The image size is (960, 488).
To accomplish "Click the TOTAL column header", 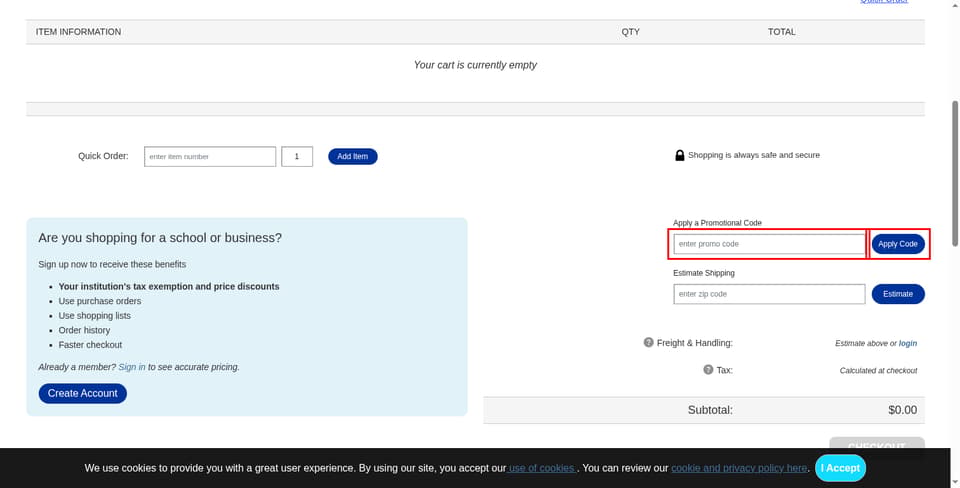I will pyautogui.click(x=782, y=32).
